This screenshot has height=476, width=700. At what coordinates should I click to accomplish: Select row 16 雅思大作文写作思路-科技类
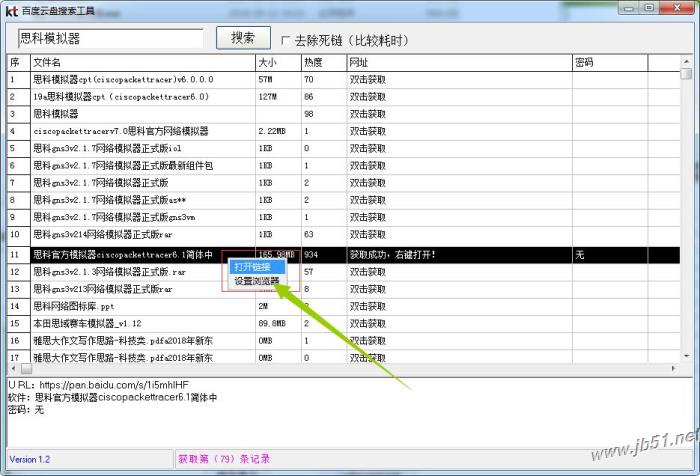coord(344,341)
